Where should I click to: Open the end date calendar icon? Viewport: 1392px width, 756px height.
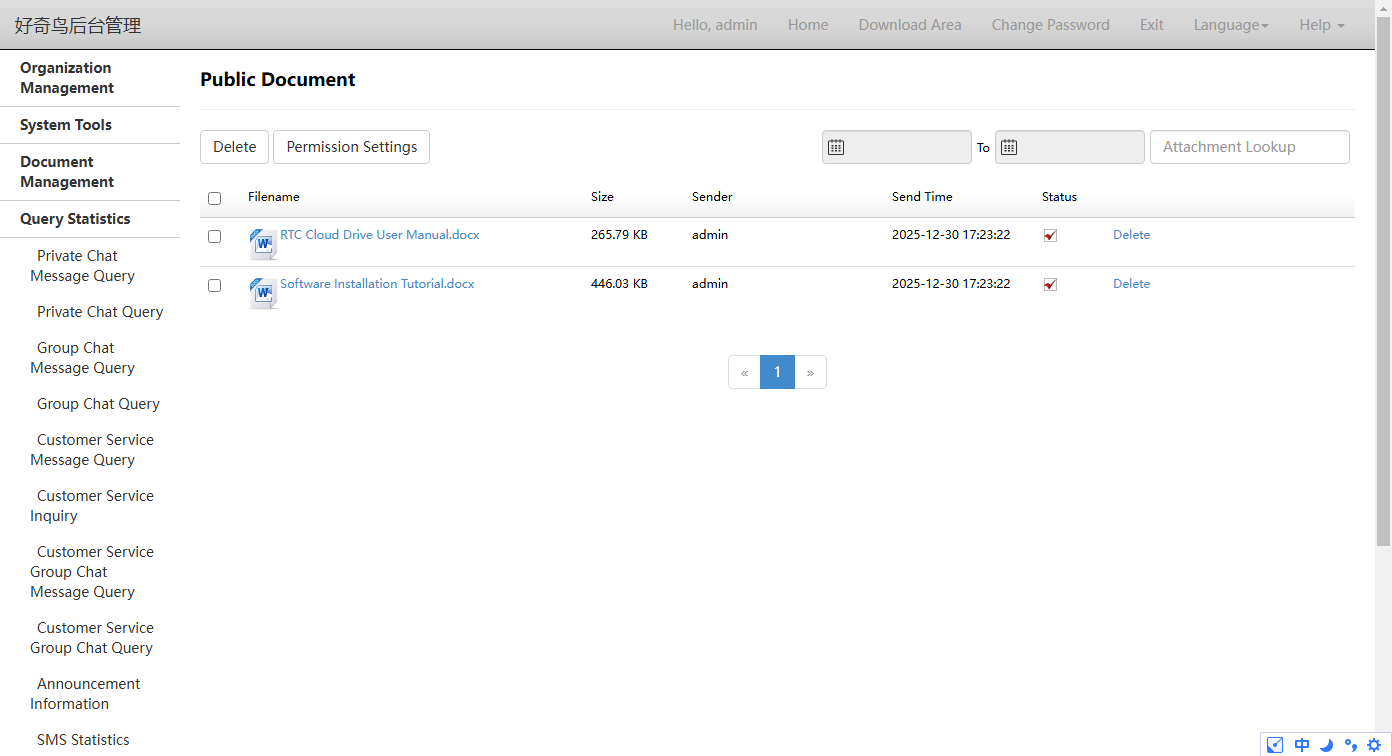1010,147
